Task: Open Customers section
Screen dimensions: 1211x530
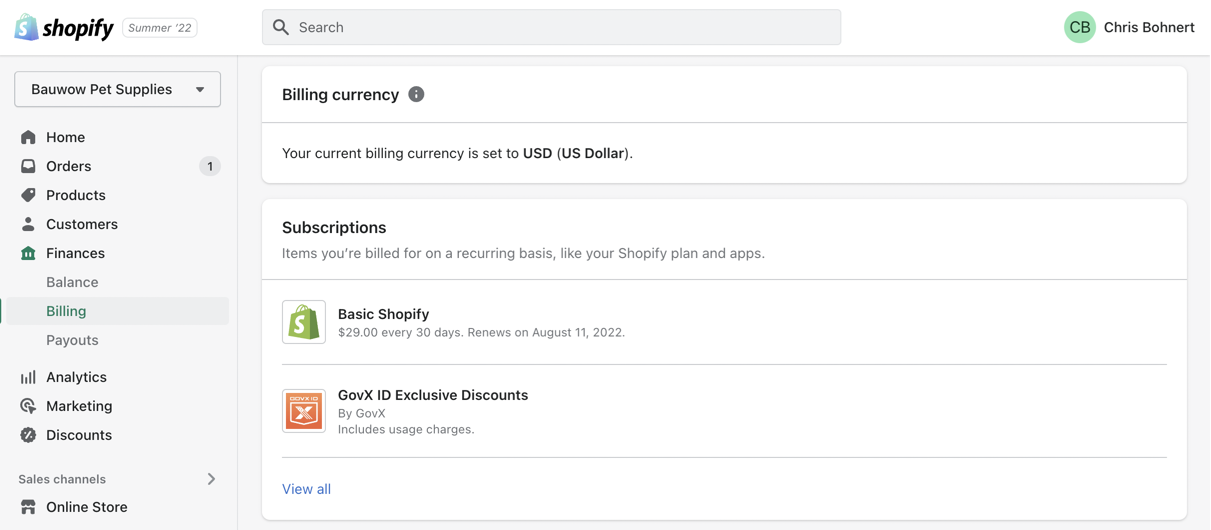Action: pos(82,224)
